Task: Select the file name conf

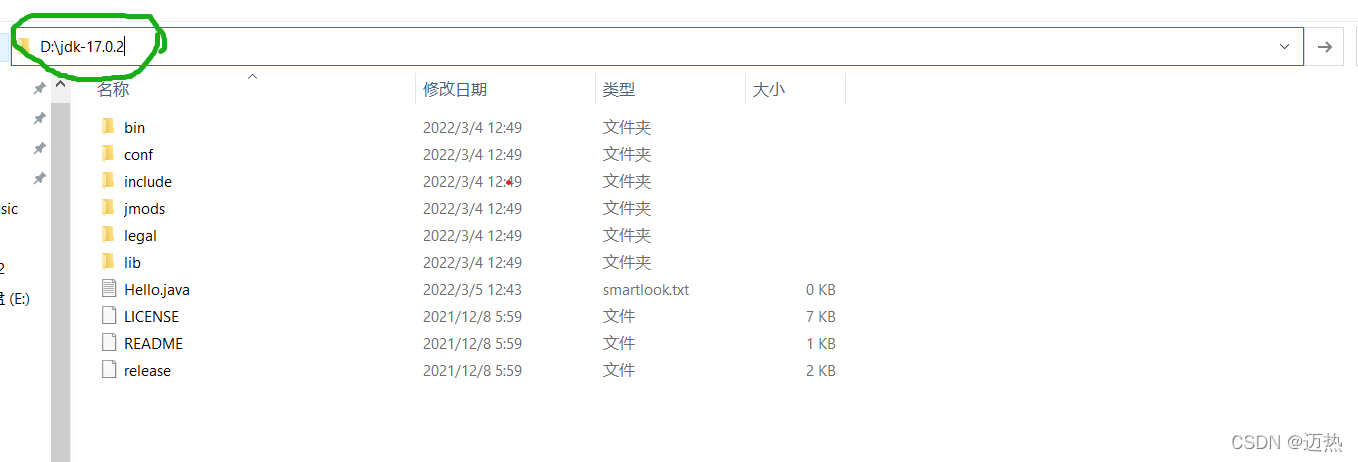Action: point(138,155)
